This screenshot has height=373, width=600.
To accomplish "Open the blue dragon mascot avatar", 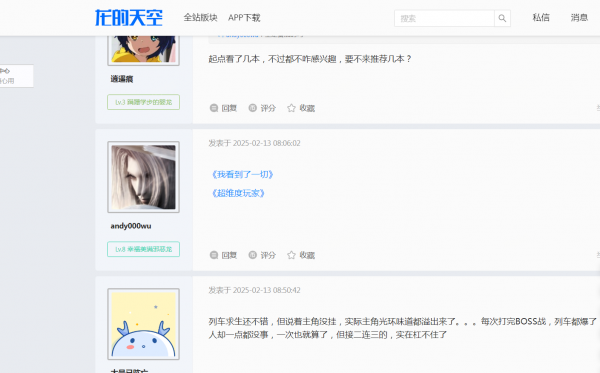I will [143, 324].
